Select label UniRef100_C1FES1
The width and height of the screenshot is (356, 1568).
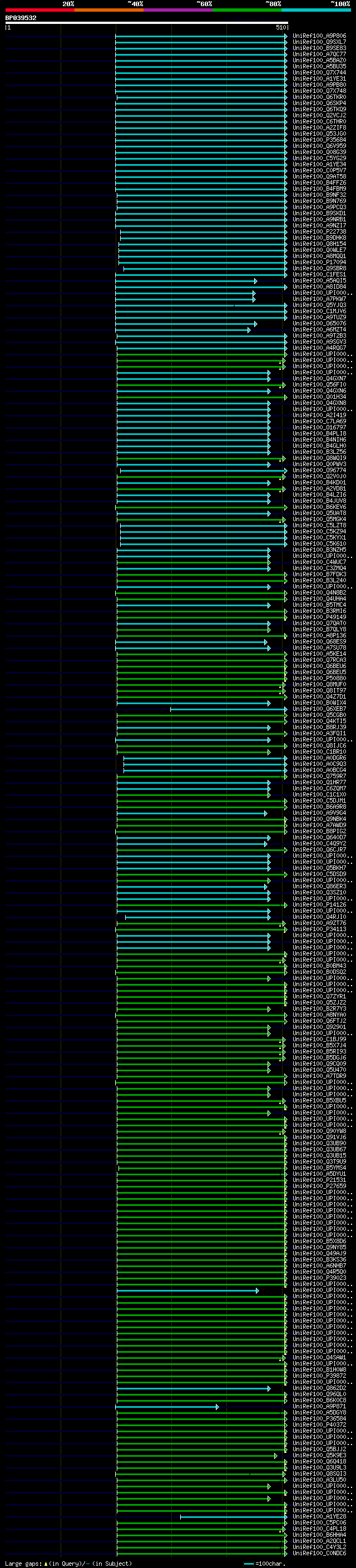coord(319,275)
